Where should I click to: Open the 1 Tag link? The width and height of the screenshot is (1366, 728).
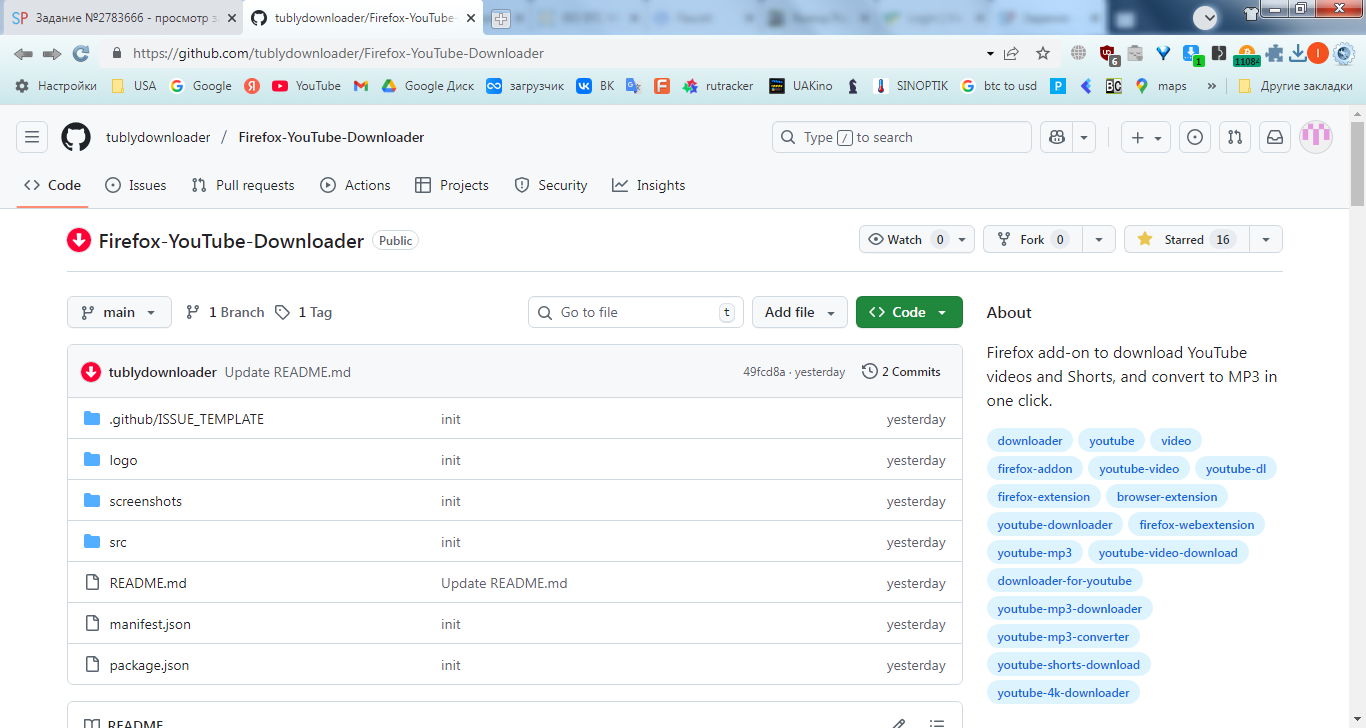303,312
